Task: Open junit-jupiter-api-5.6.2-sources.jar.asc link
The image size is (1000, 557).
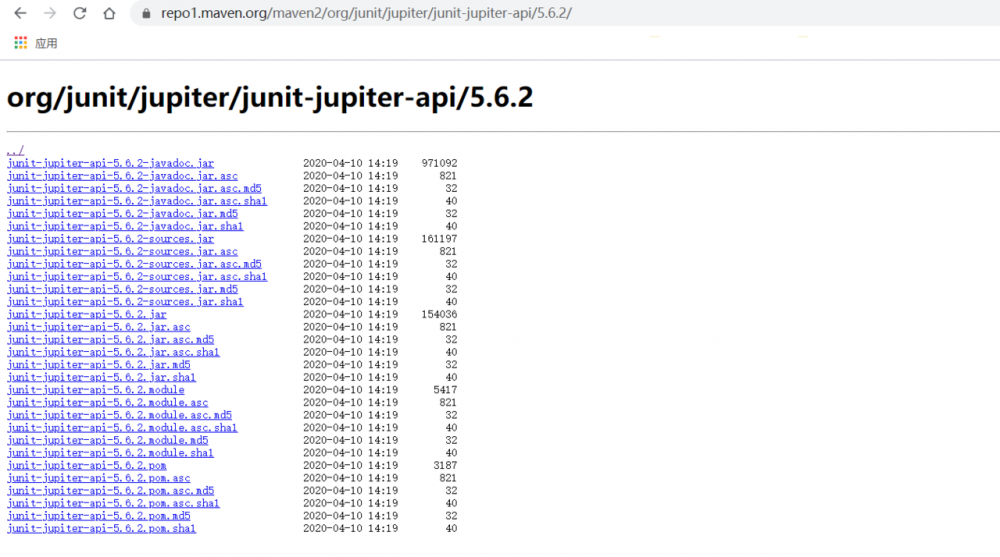Action: 122,251
